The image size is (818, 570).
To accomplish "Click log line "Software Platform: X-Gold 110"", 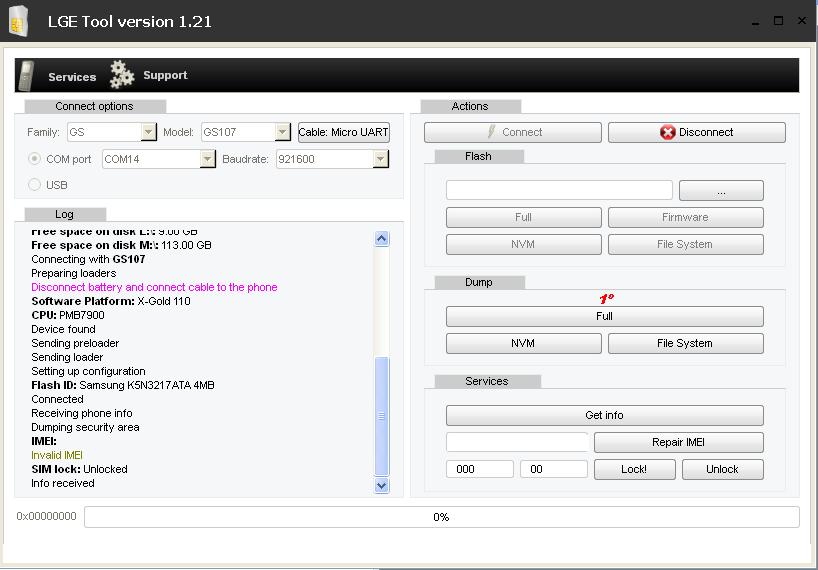I will pyautogui.click(x=111, y=301).
